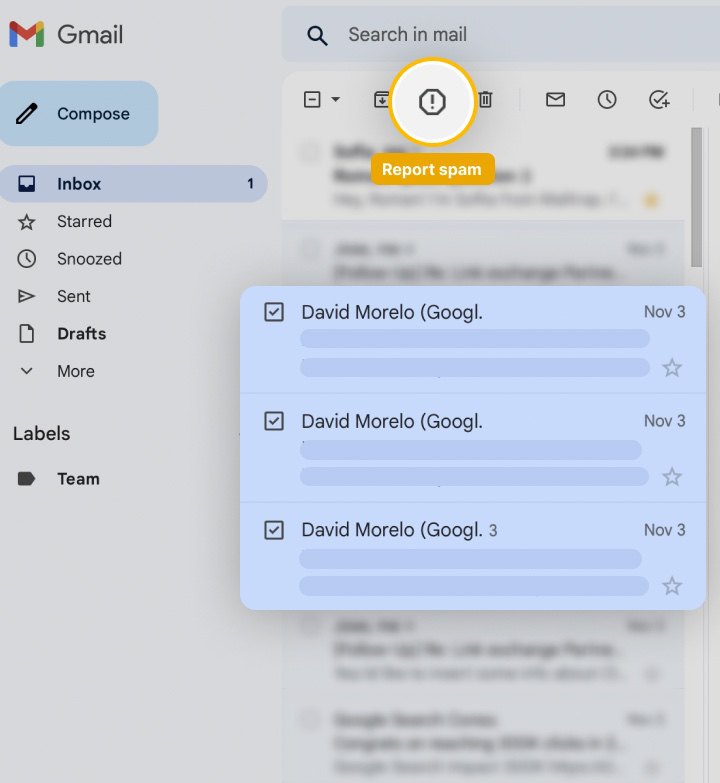
Task: Mark selected emails as unread envelope icon
Action: (x=555, y=100)
